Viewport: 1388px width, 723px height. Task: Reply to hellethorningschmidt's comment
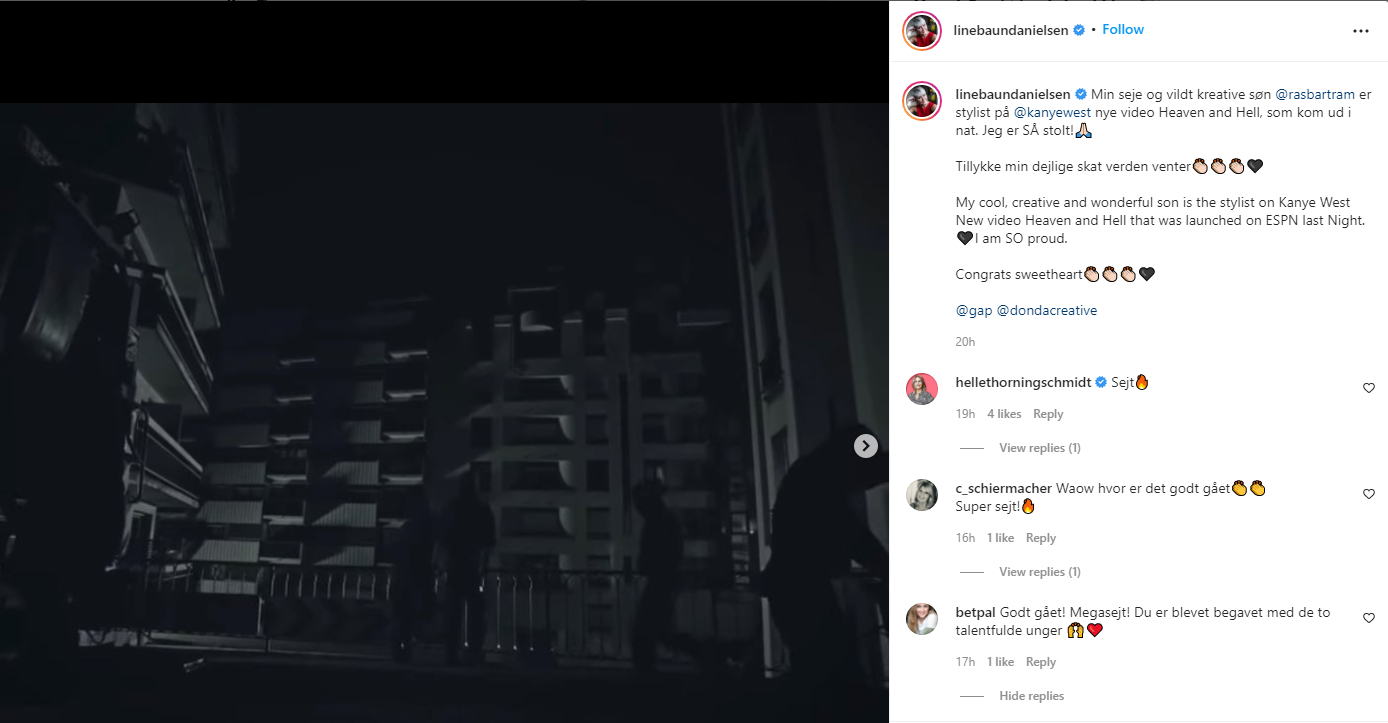point(1048,414)
